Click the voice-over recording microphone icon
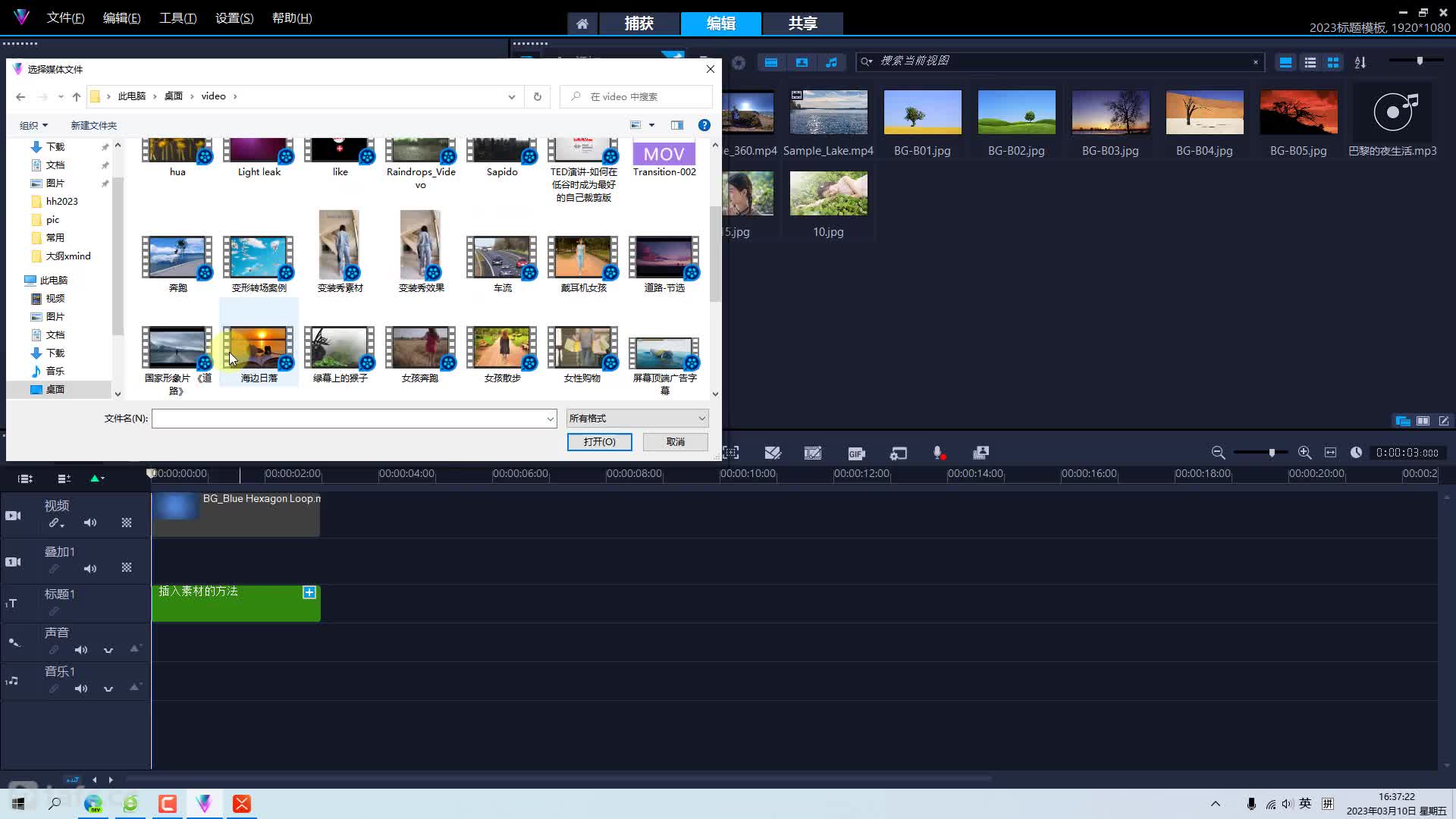Screen dimensions: 1456x819 [938, 453]
